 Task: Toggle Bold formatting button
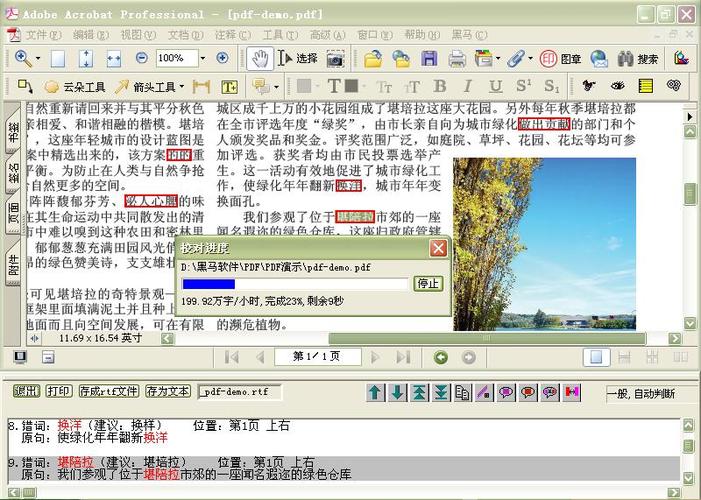(440, 86)
